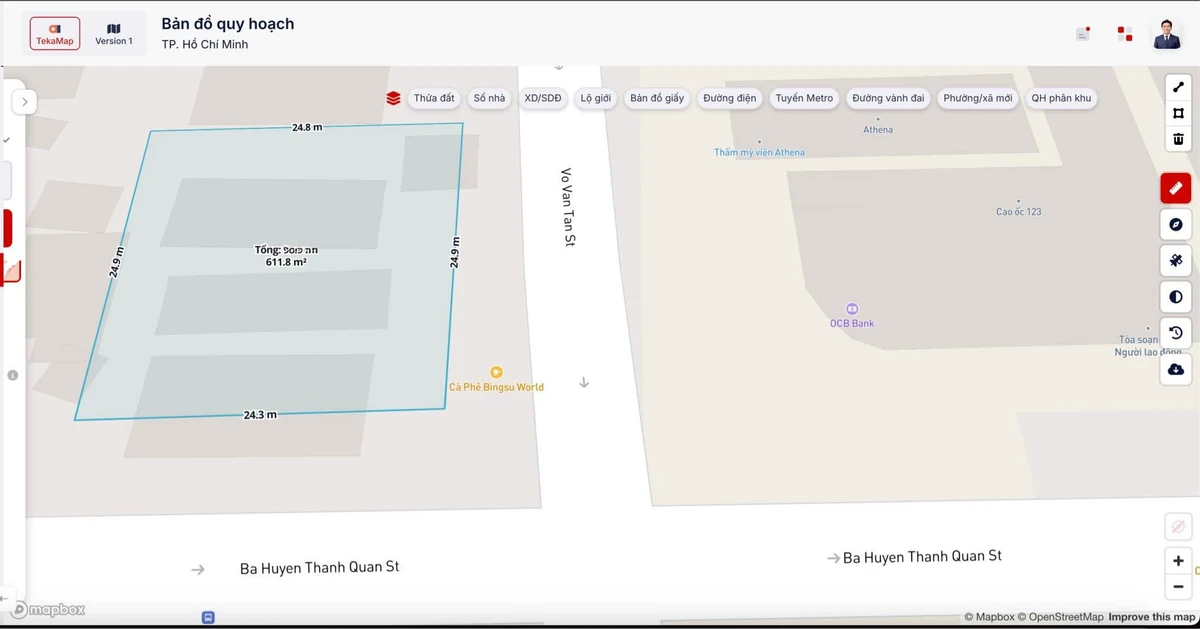Screen dimensions: 1200x629
Task: Click the 611.8 m² area label
Action: pos(286,262)
